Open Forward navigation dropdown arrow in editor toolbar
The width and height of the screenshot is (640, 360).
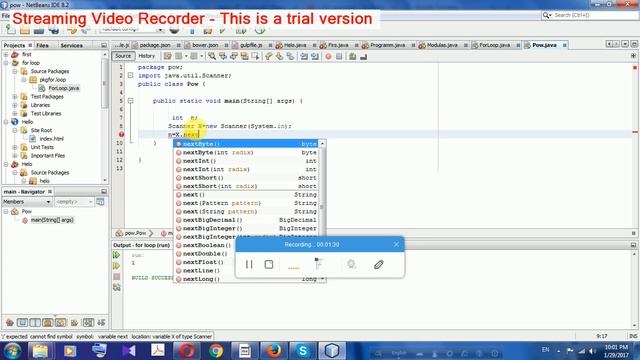pos(202,56)
